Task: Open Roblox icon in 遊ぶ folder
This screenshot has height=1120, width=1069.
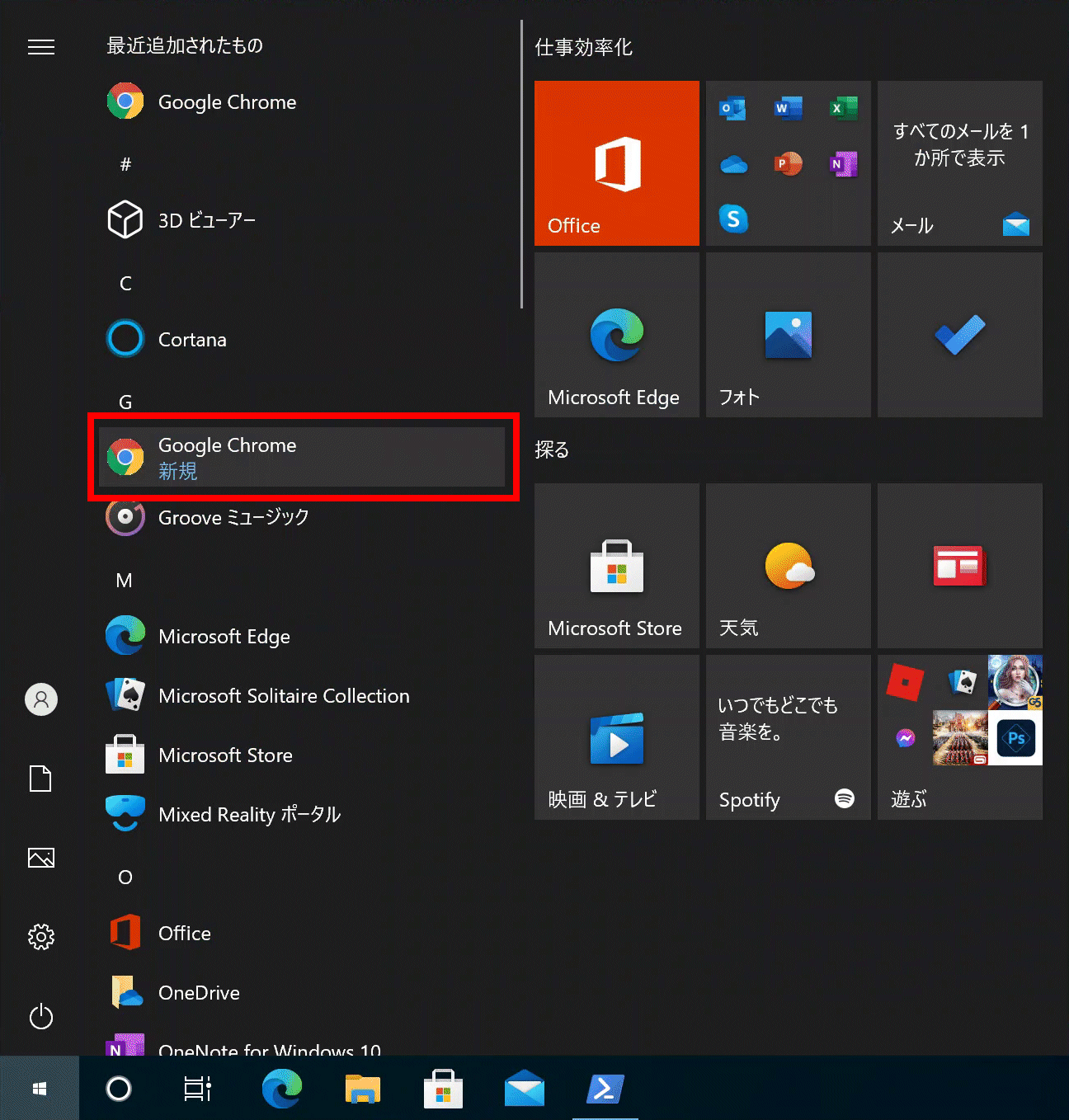Action: pos(905,683)
